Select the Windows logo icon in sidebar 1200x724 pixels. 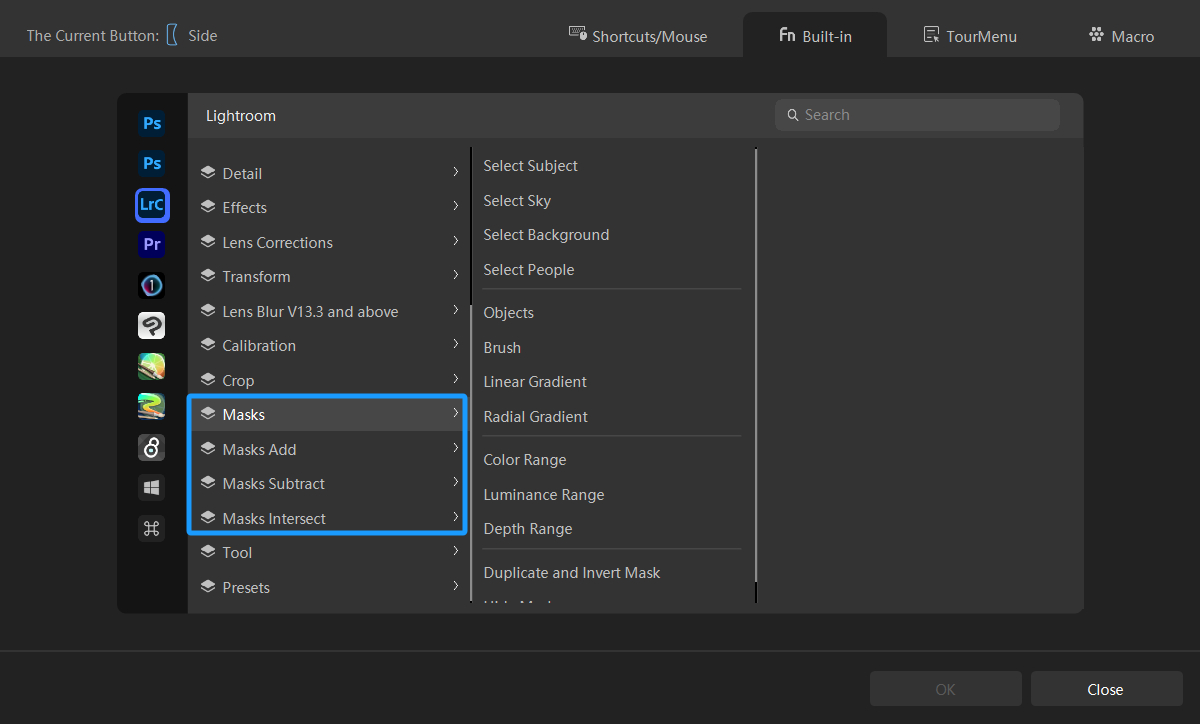(x=152, y=488)
